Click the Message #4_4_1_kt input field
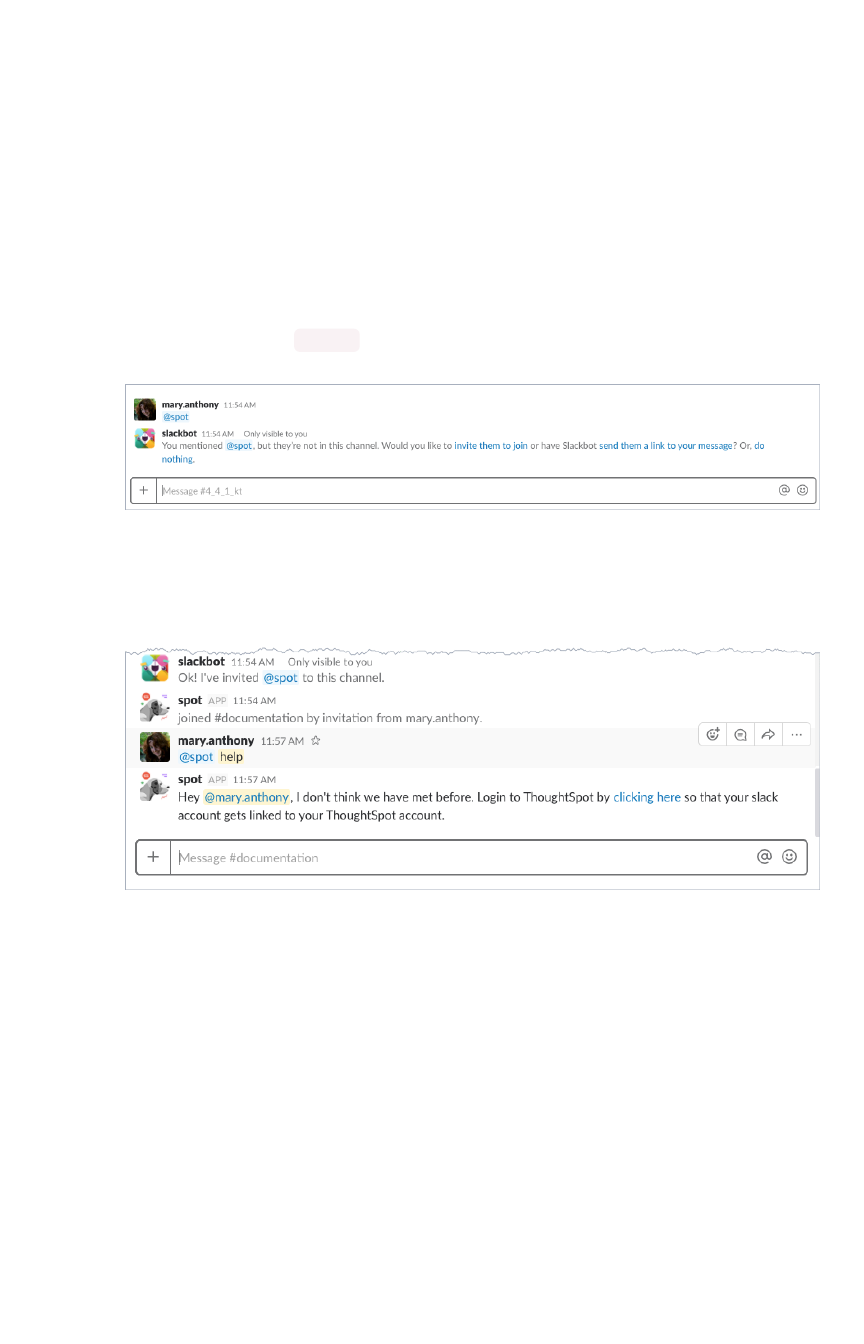This screenshot has height=1344, width=864. coord(467,491)
